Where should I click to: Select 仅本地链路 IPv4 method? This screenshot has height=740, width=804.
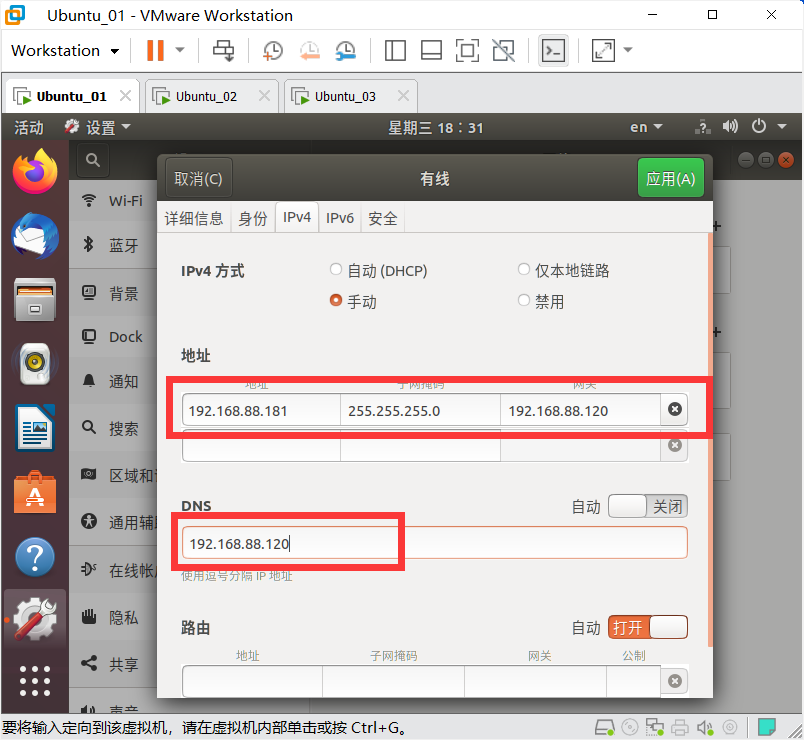pyautogui.click(x=563, y=270)
